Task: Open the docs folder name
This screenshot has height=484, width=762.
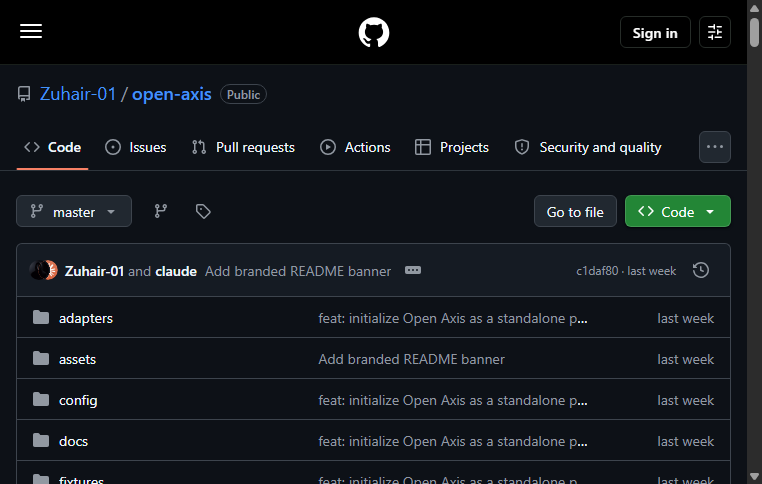Action: pos(73,441)
